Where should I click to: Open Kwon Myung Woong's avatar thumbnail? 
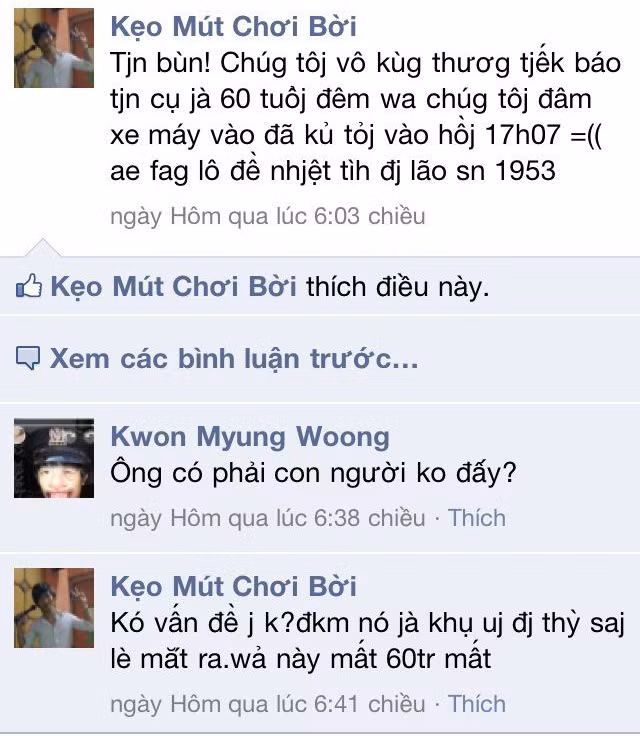click(x=54, y=458)
